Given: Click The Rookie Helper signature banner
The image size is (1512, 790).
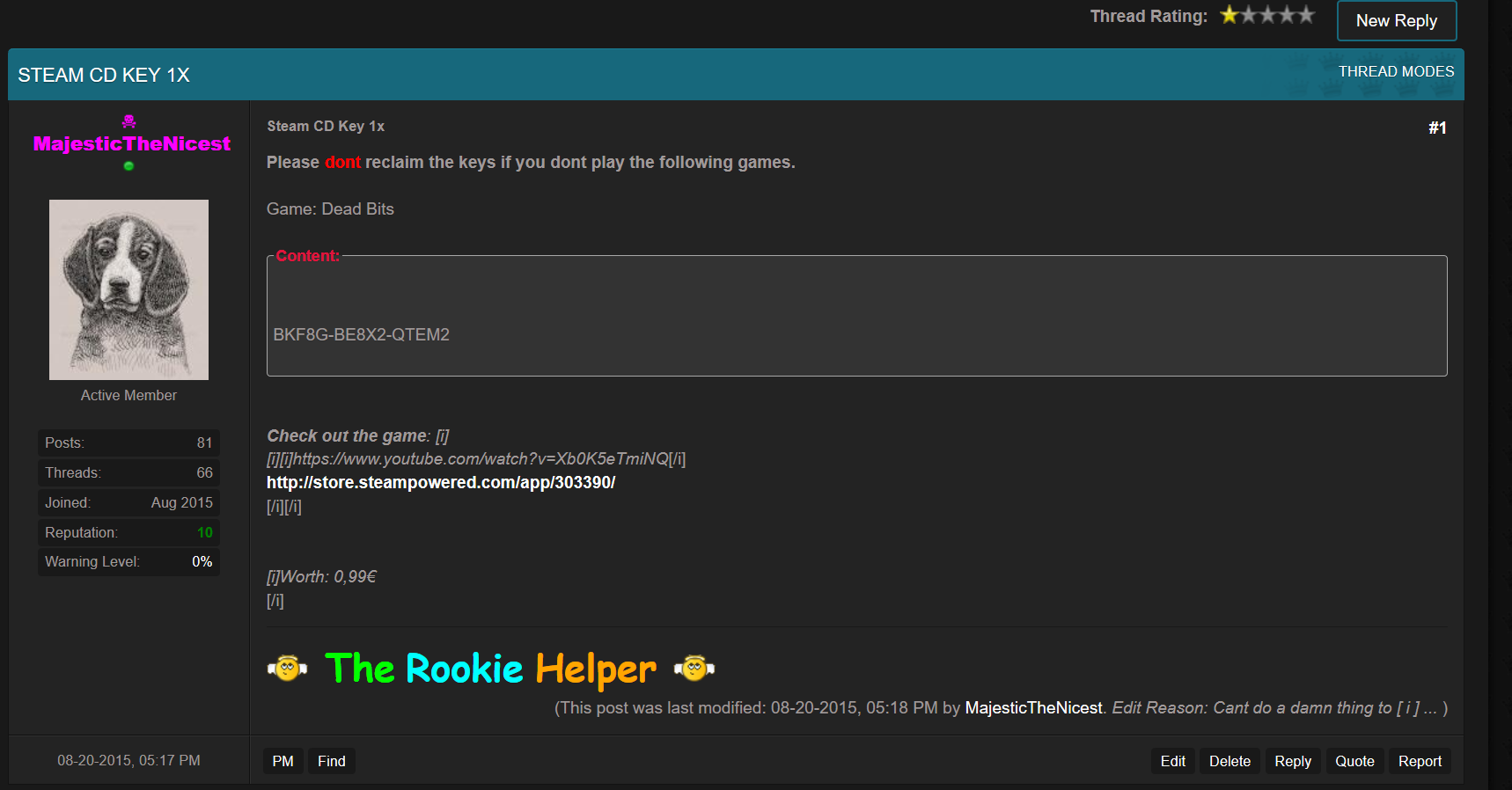Looking at the screenshot, I should 490,669.
